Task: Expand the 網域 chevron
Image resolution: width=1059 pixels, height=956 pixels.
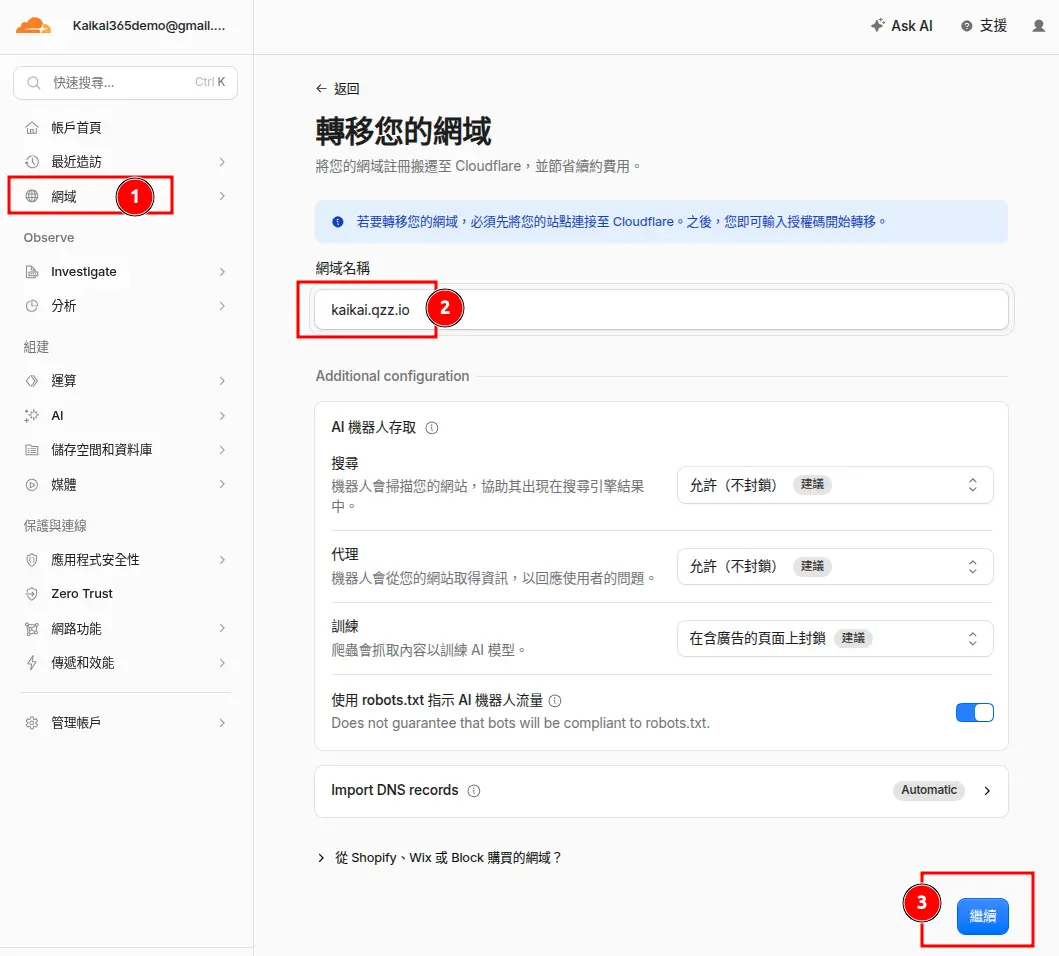Action: (222, 196)
